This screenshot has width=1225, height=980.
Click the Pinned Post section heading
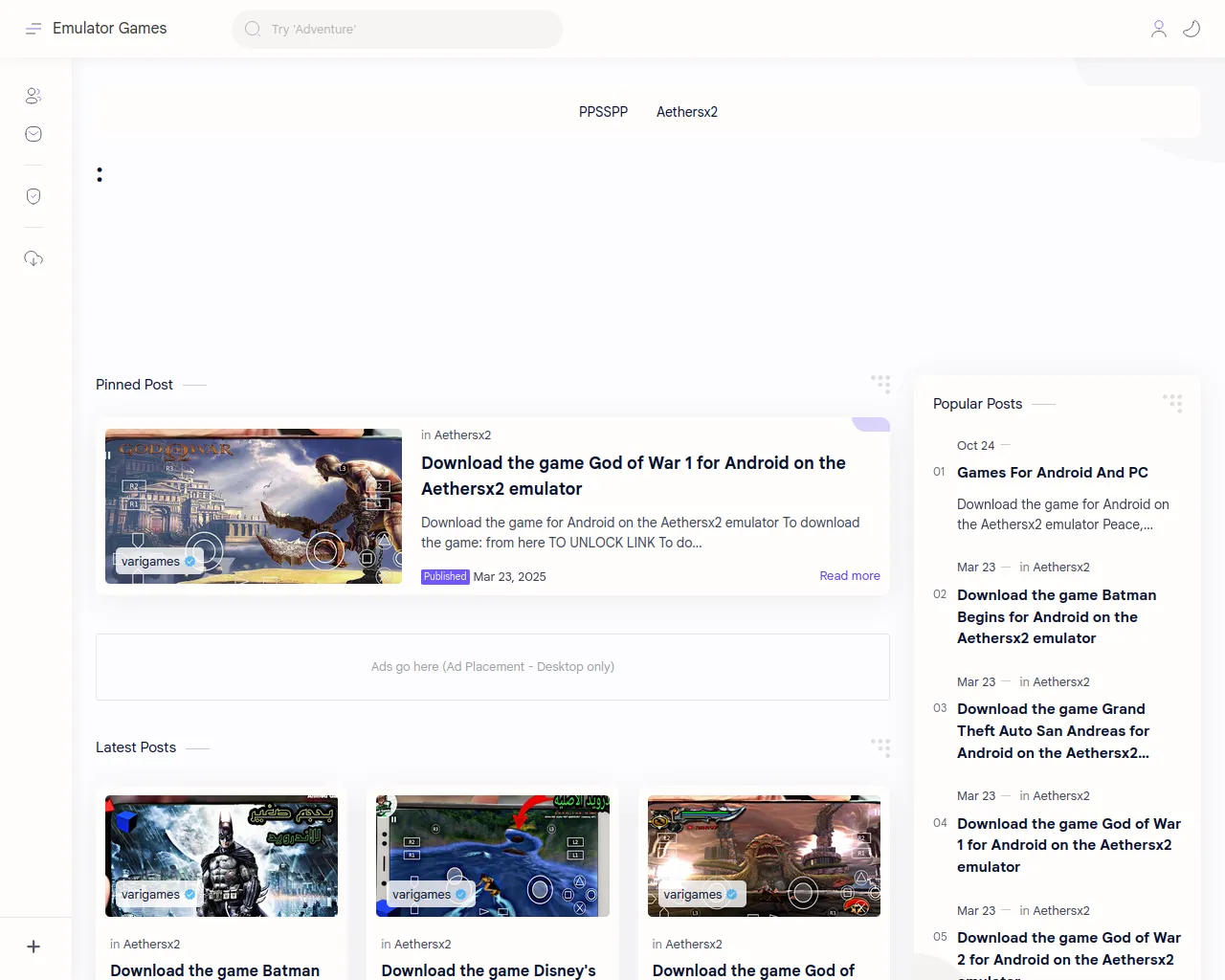[134, 385]
